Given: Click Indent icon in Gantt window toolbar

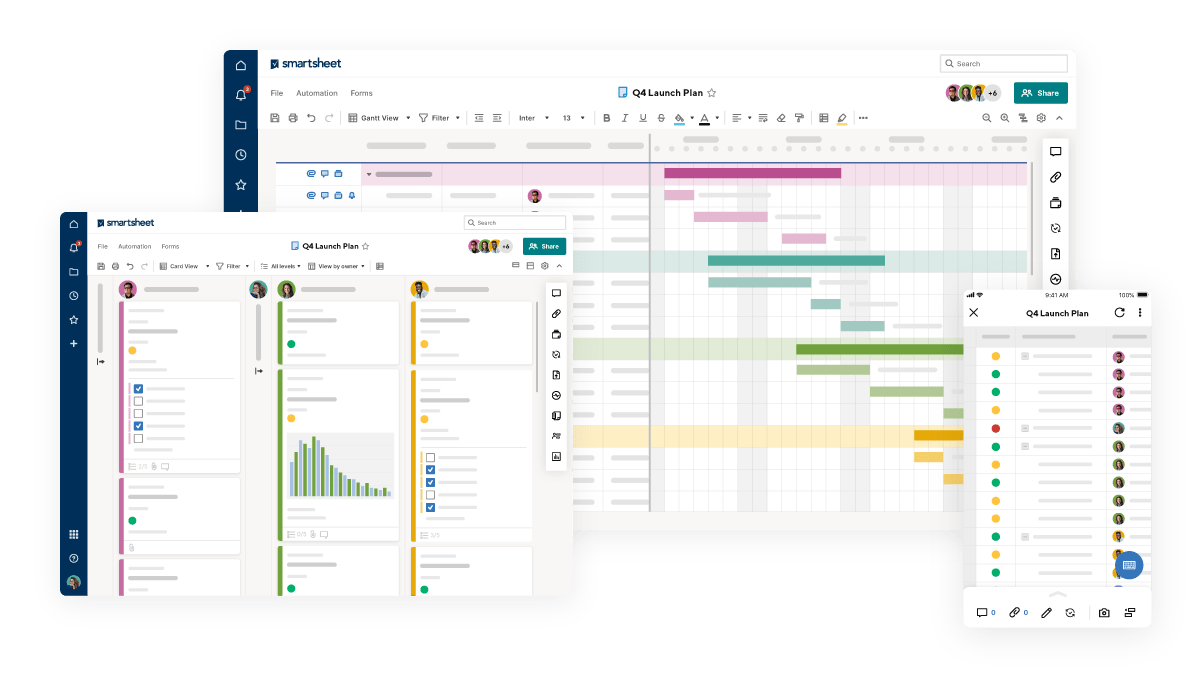Looking at the screenshot, I should click(x=497, y=118).
